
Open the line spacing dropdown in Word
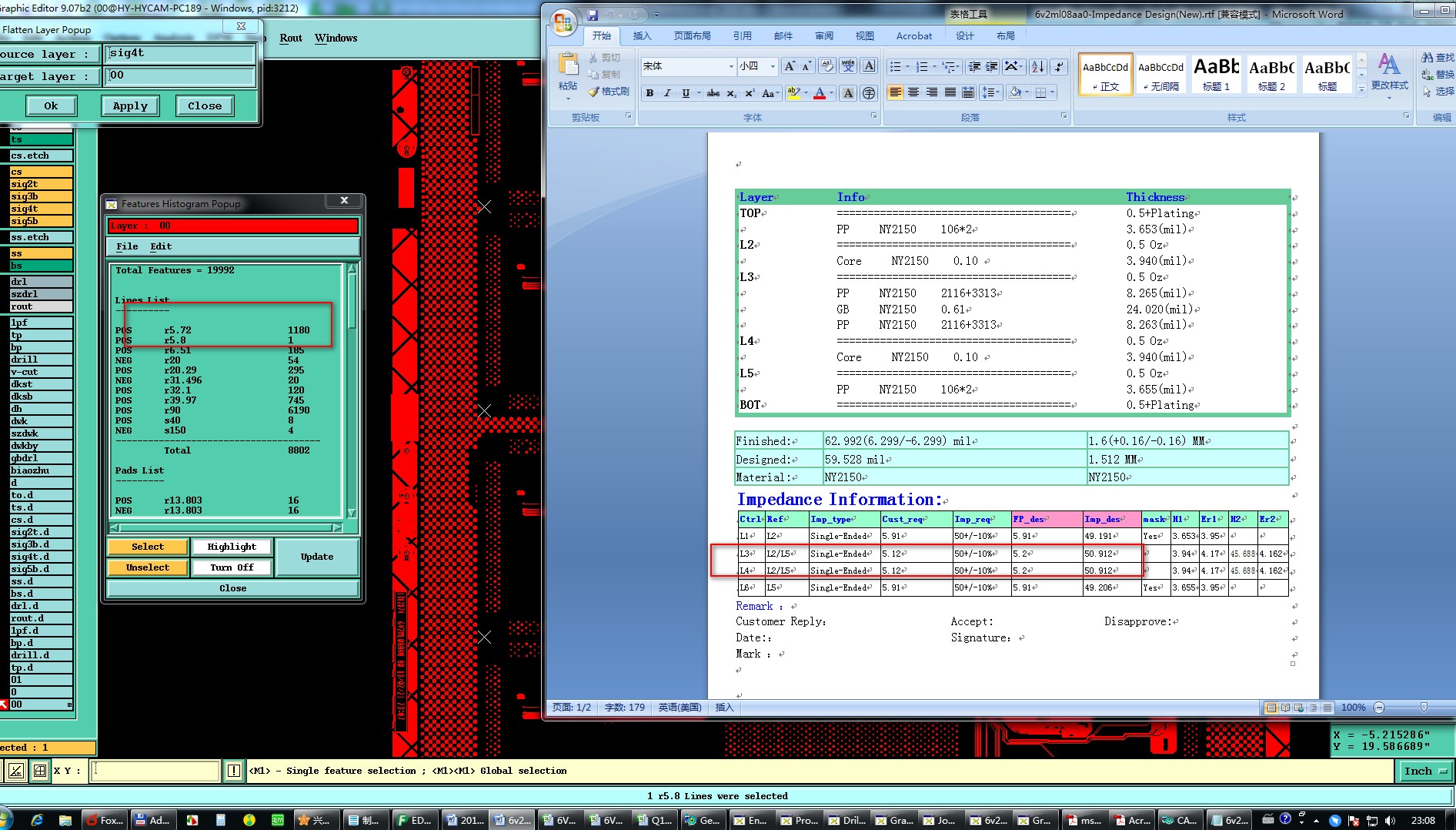(991, 93)
